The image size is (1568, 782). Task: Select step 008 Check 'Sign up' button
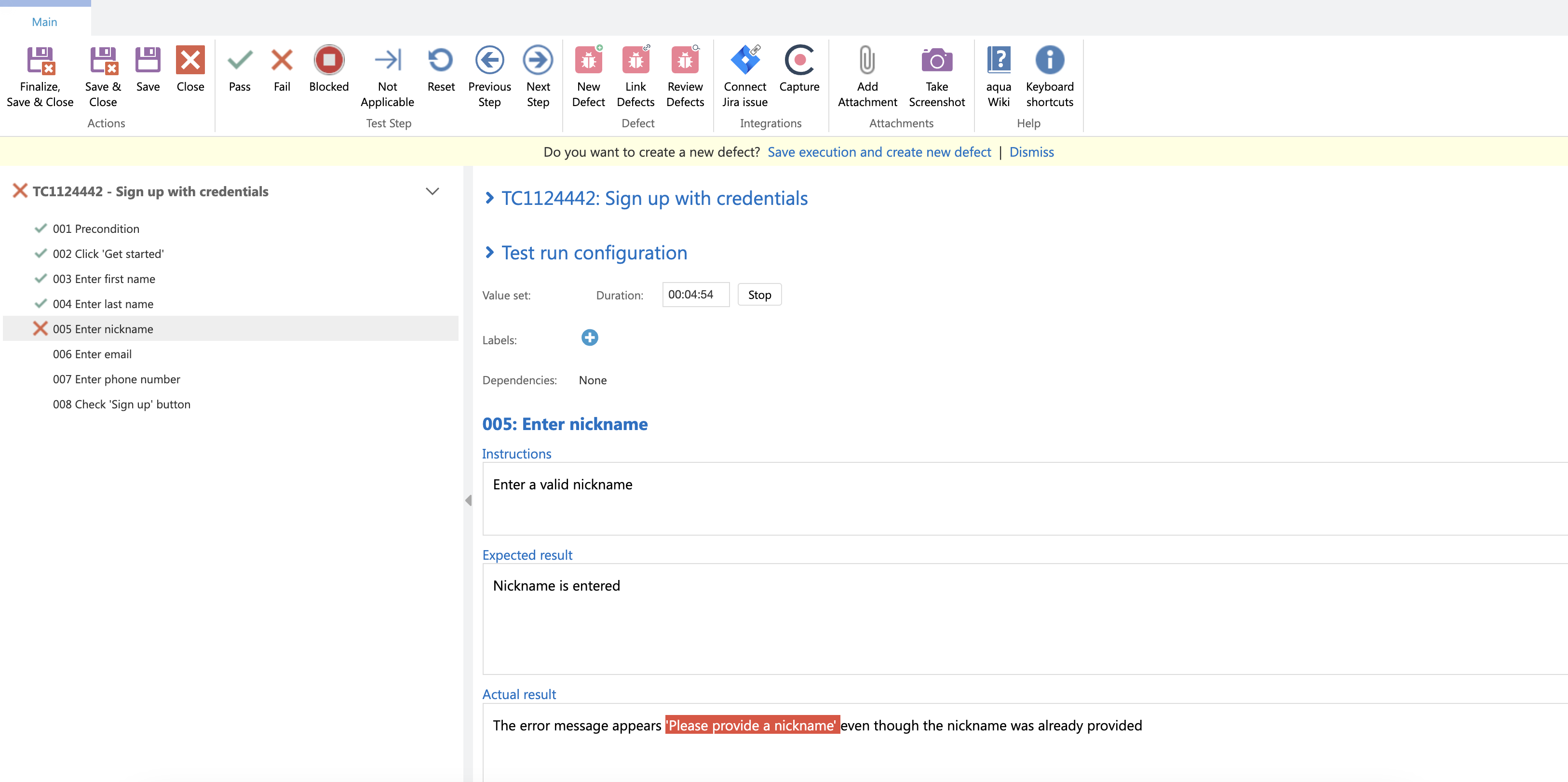click(121, 404)
